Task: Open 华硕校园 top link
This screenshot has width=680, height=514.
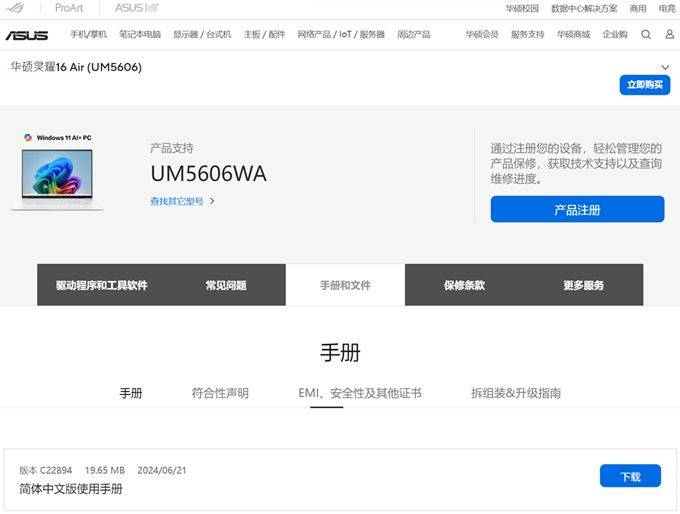Action: (x=522, y=8)
